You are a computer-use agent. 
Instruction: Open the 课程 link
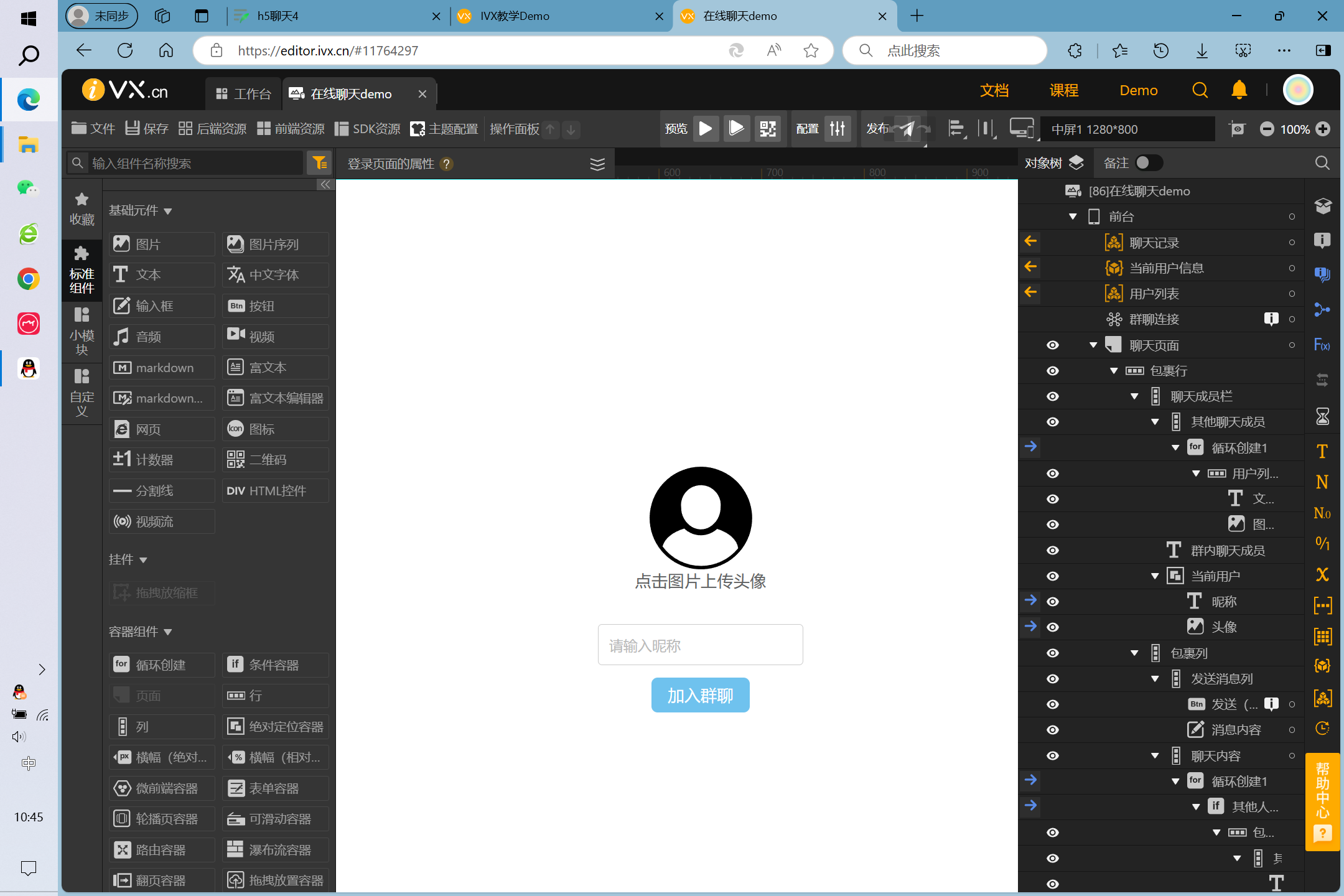1064,90
